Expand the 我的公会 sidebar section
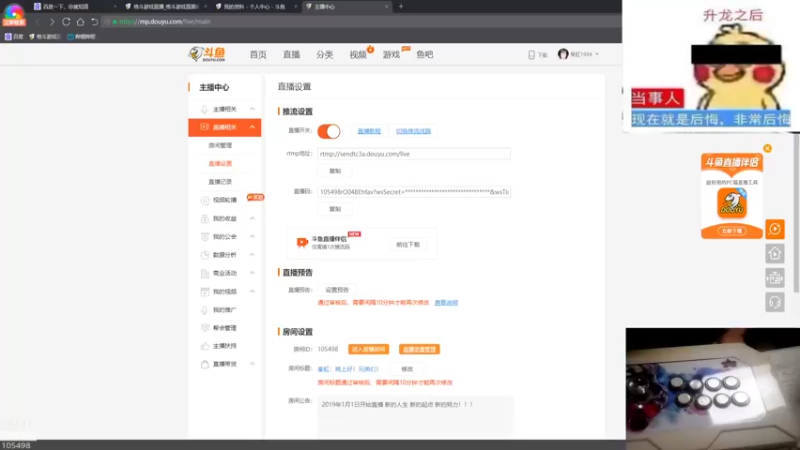 252,237
